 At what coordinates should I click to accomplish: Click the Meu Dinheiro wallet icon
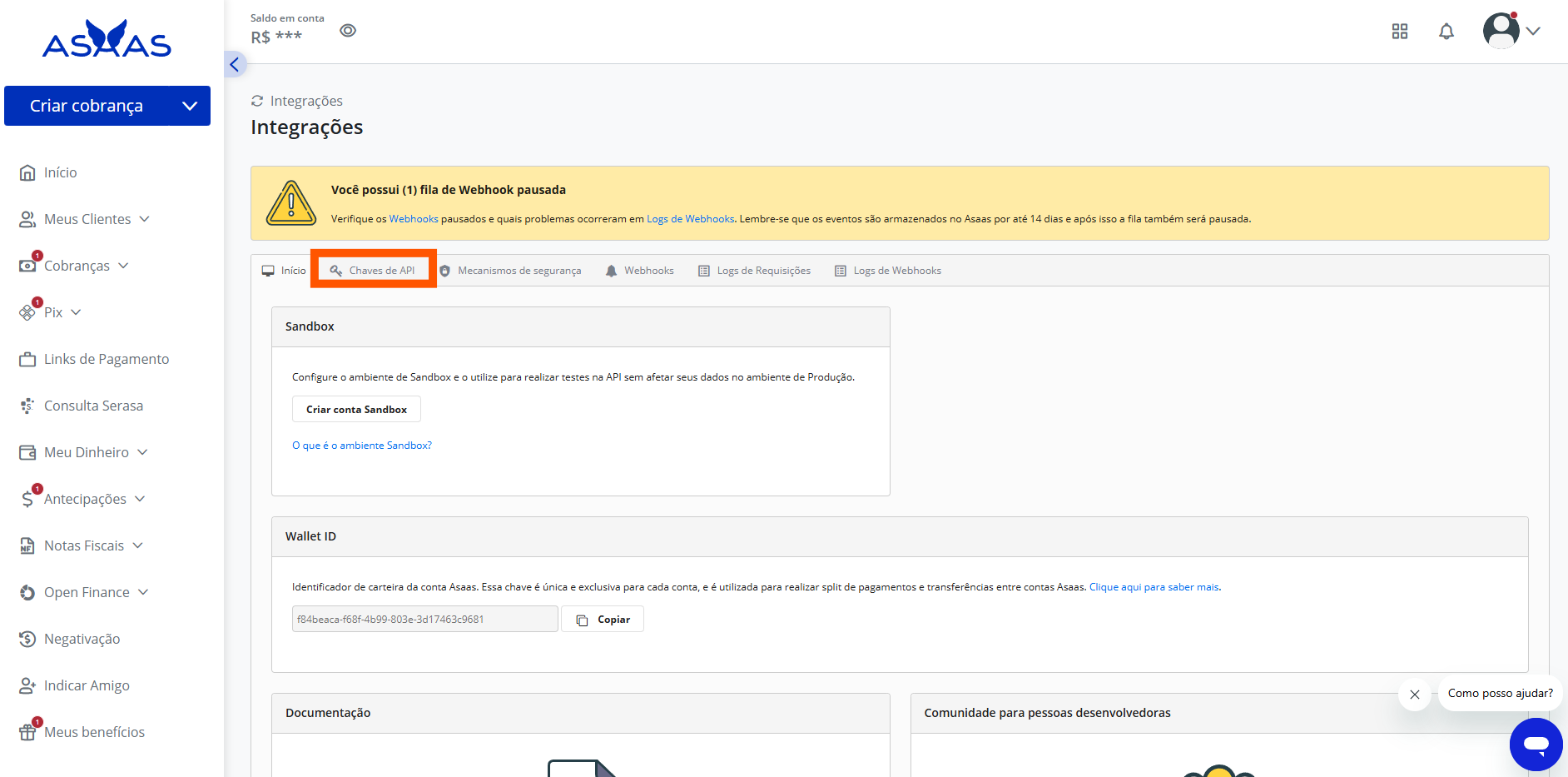point(27,452)
